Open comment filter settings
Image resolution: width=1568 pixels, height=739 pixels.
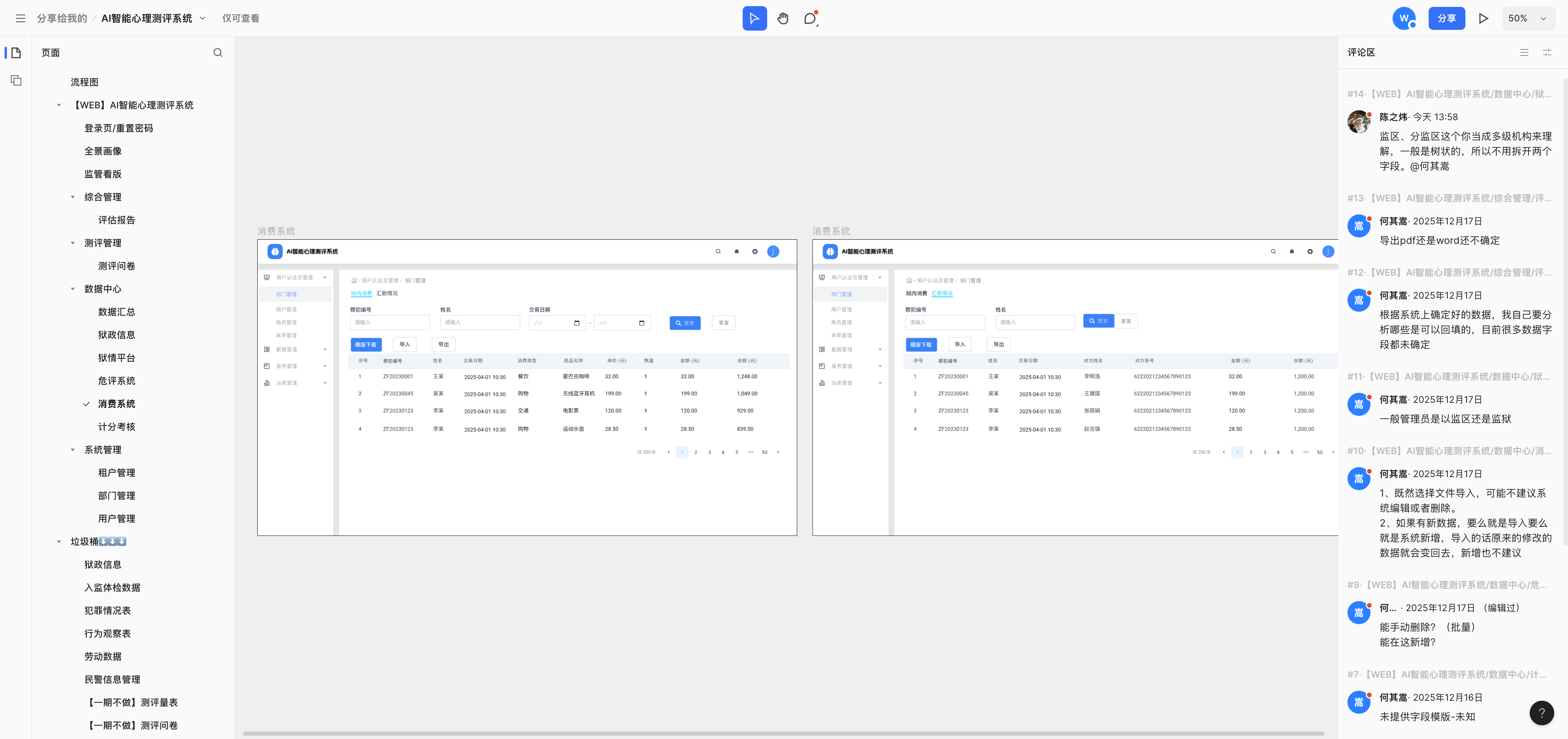[x=1547, y=53]
